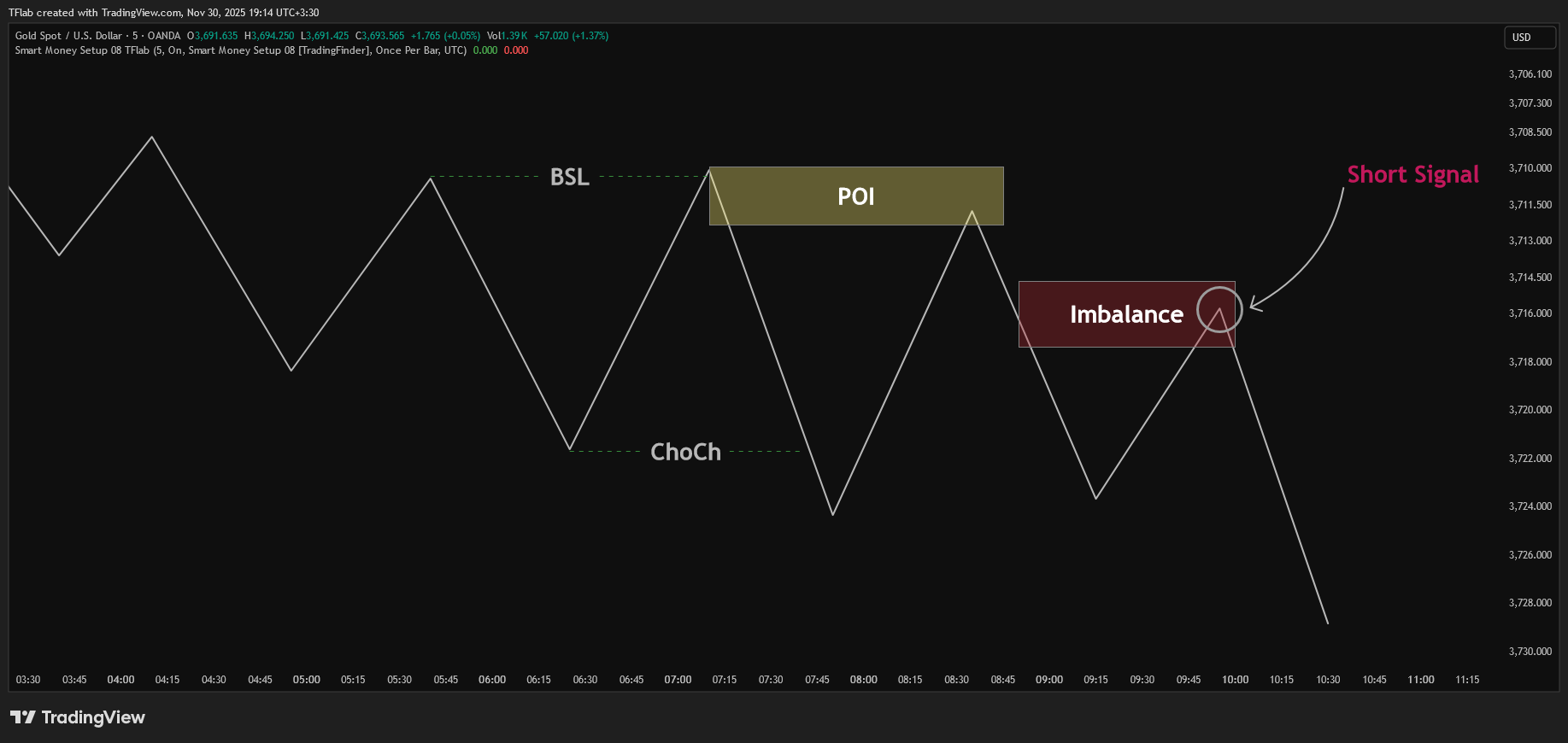The height and width of the screenshot is (743, 1568).
Task: Click the 3,716.000 price label
Action: (x=1530, y=313)
